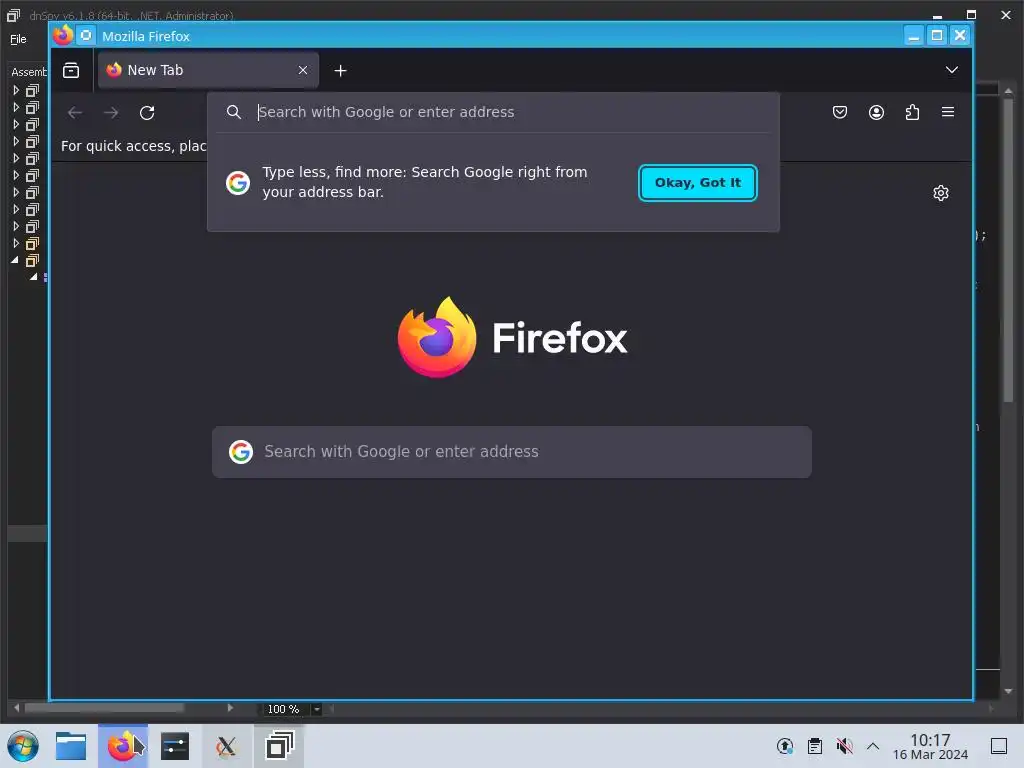Screen dimensions: 1024x768
Task: Click the Firefox window menu icon in titlebar
Action: pyautogui.click(x=63, y=35)
